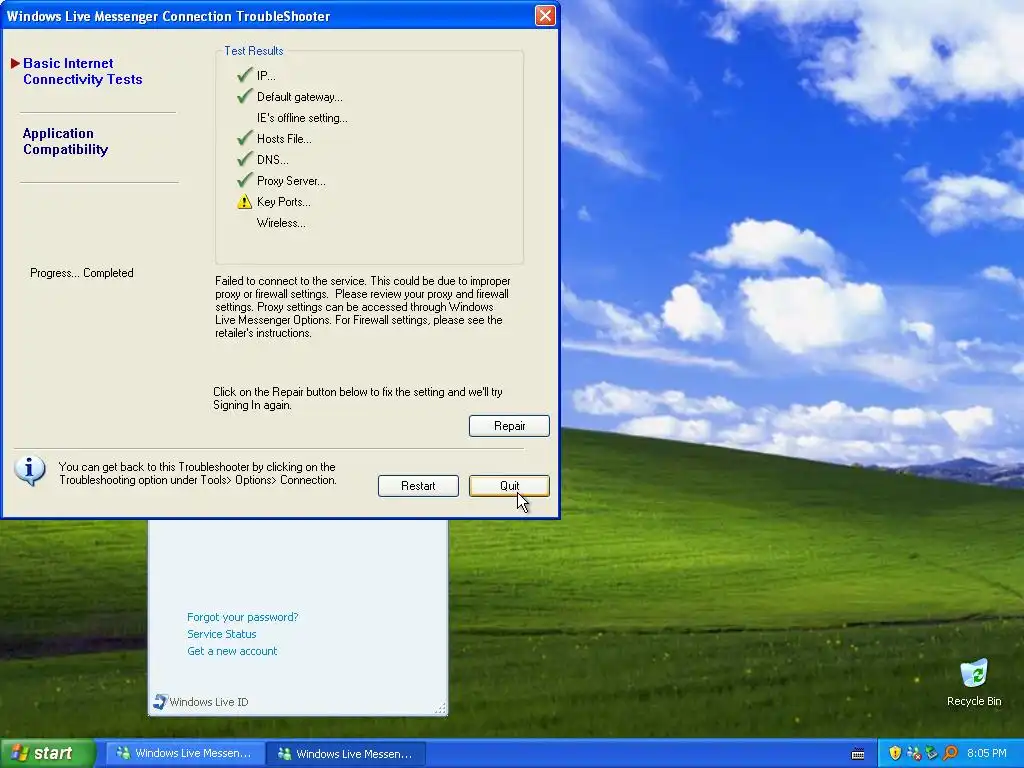
Task: Click the Wireless... test result
Action: click(x=281, y=223)
